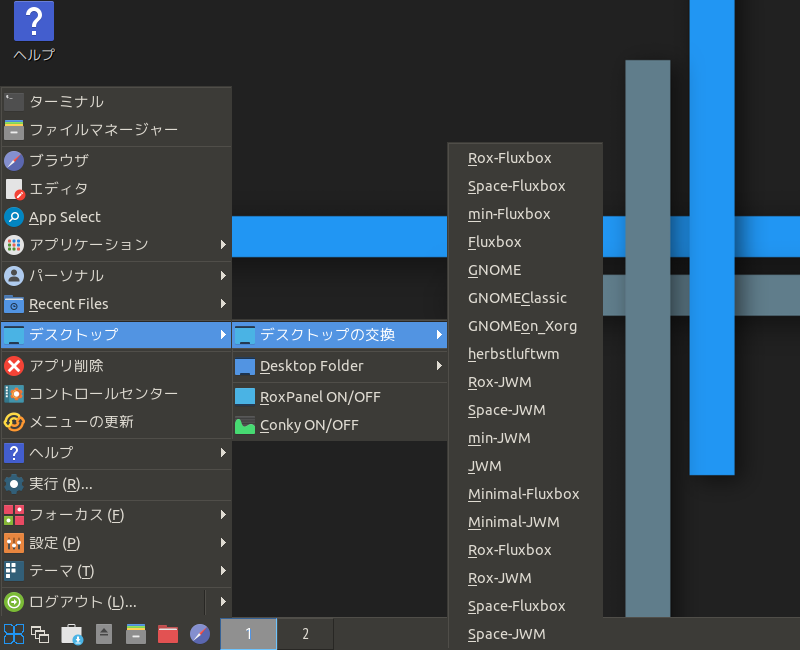The width and height of the screenshot is (800, 650).
Task: Pick GNOMEon_Xorg from the desktop list
Action: click(525, 326)
